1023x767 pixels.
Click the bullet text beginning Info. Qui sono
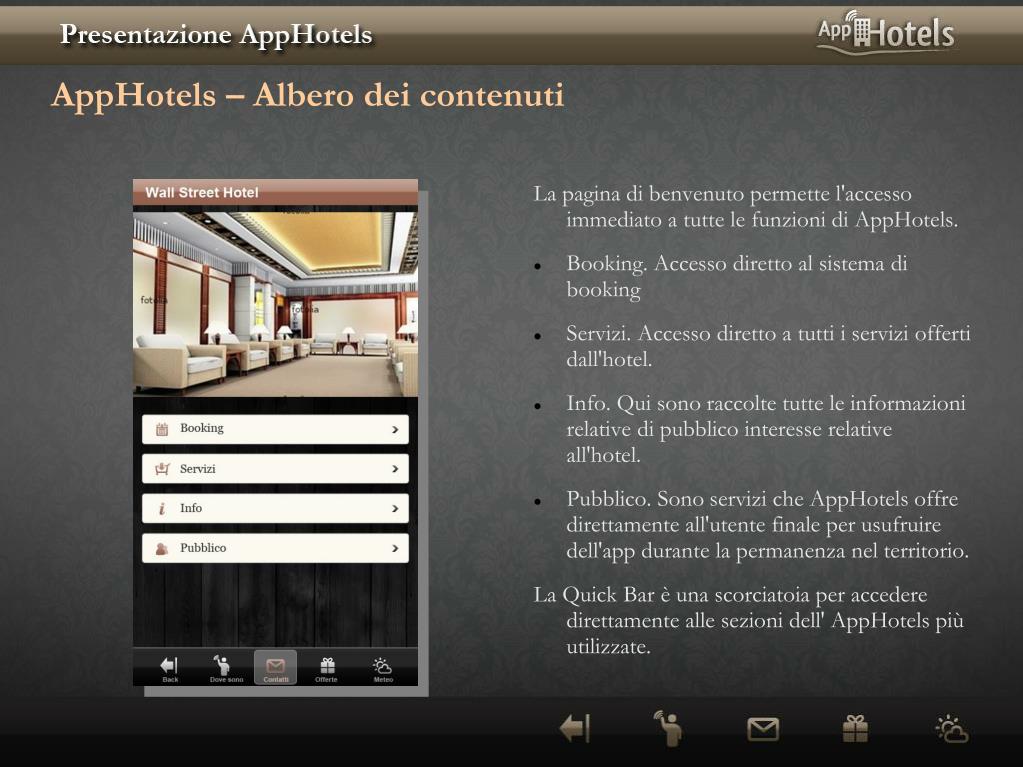click(765, 429)
